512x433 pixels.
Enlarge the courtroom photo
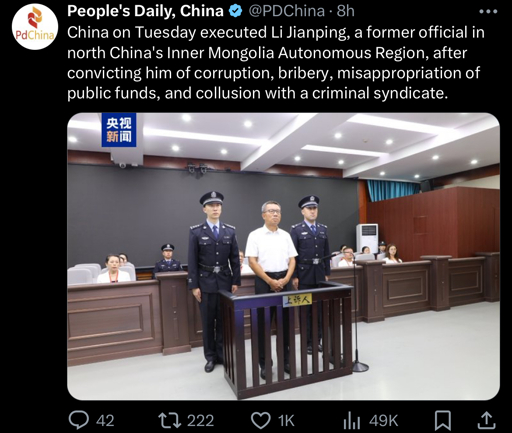click(283, 256)
